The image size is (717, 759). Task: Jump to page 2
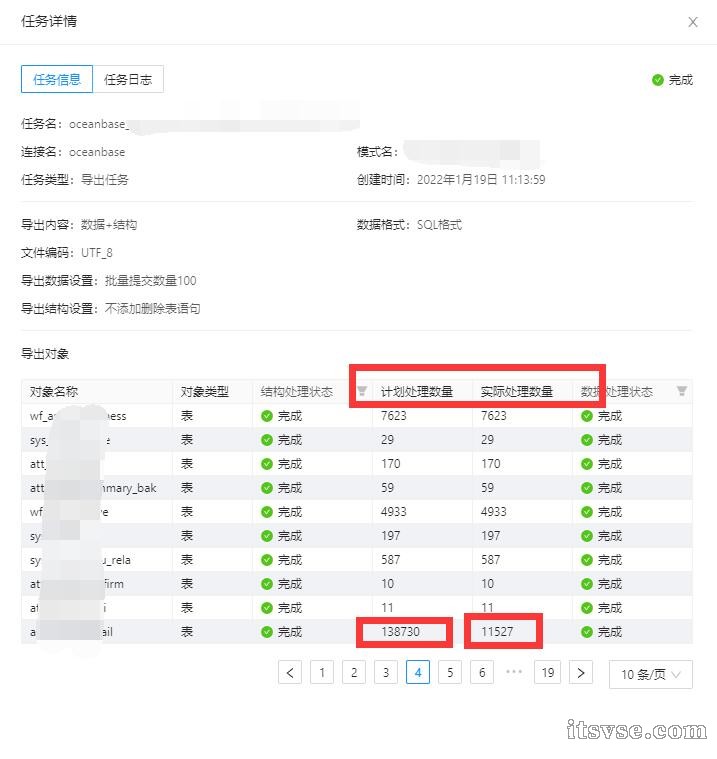click(x=354, y=672)
